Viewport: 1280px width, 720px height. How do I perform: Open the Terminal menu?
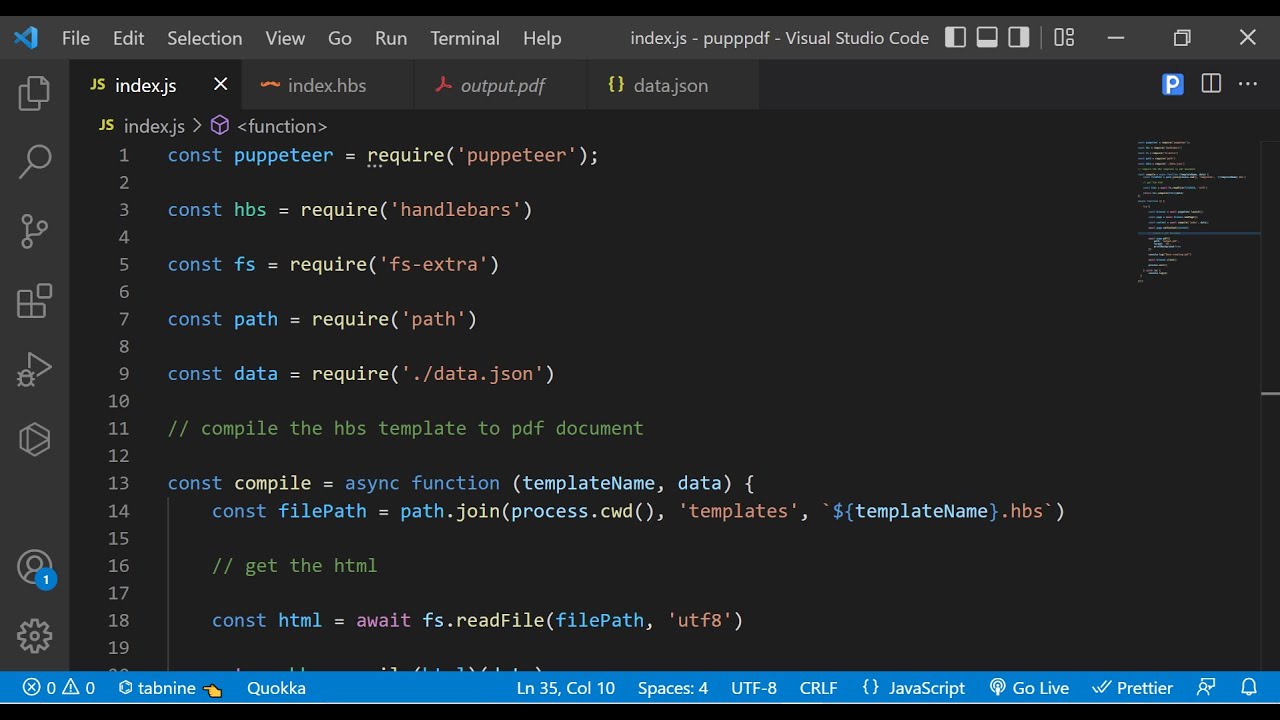click(464, 38)
